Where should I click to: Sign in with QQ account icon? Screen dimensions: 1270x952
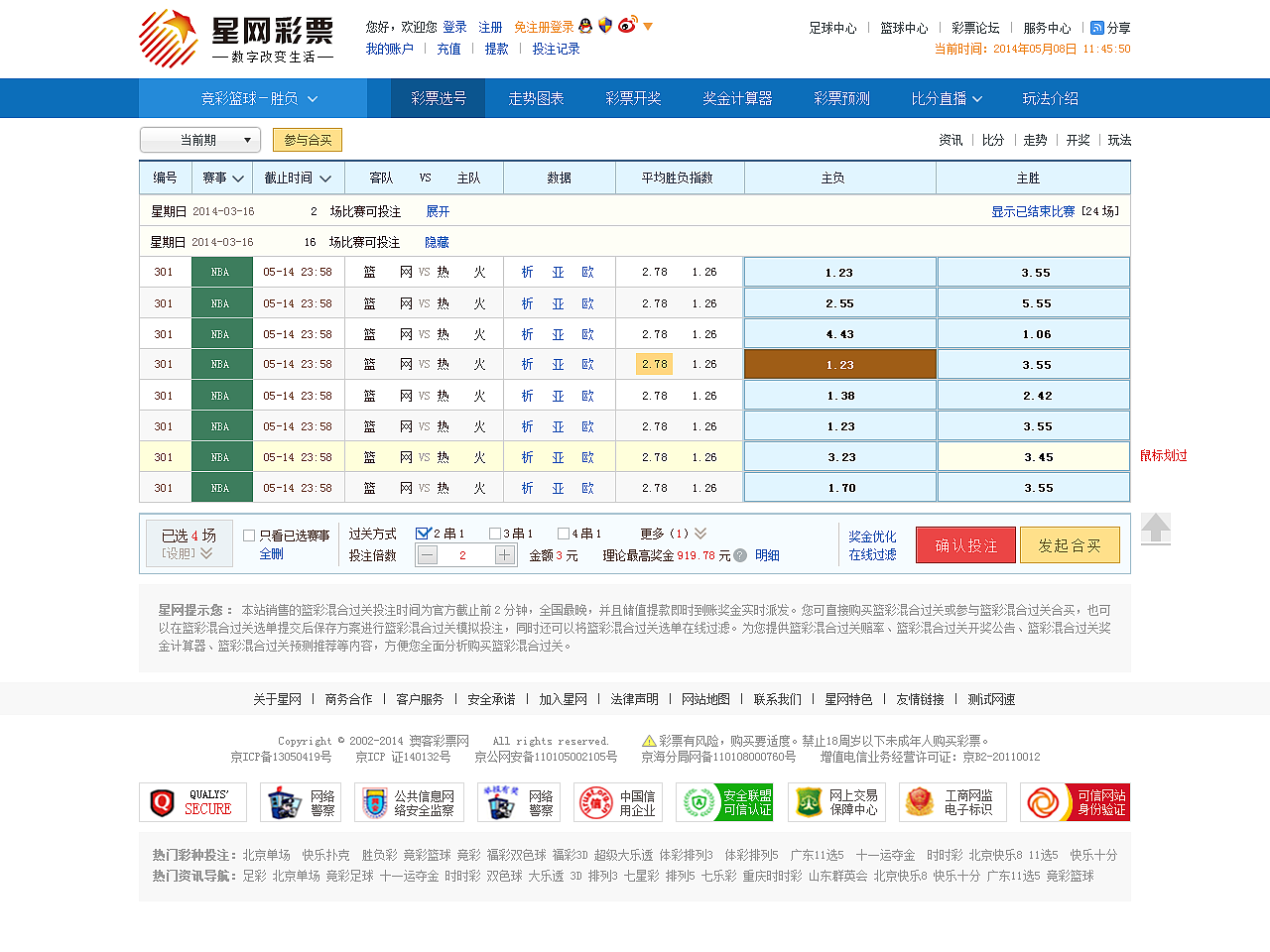(x=585, y=27)
